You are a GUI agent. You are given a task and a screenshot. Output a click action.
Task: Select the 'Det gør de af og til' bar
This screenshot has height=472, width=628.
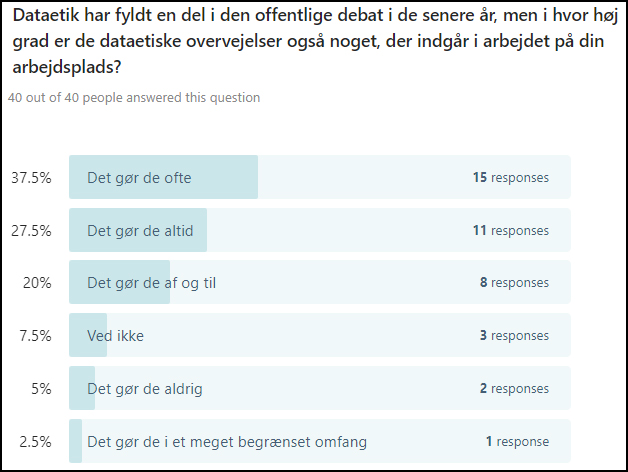[320, 282]
